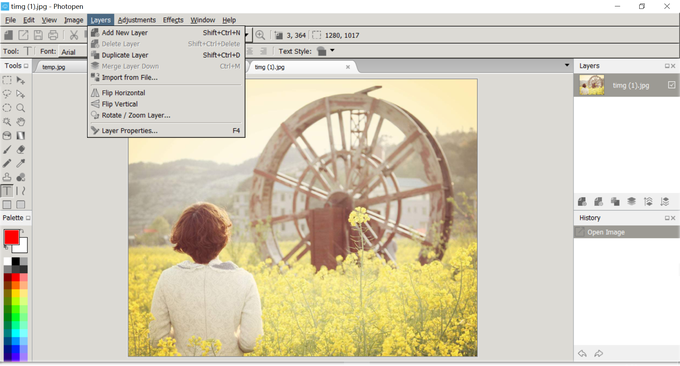Select the Eraser tool

20,150
